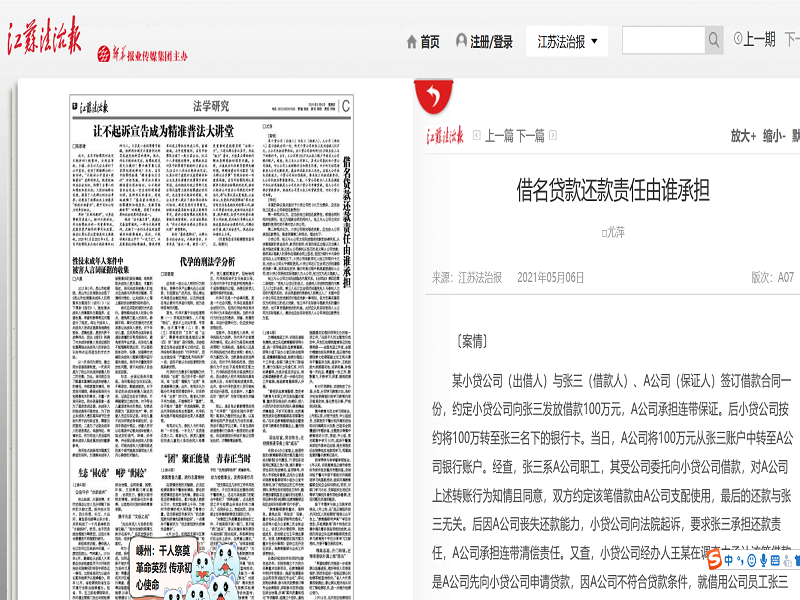The image size is (800, 600).
Task: Open the 代孕的刑法学分析 article on page thumbnail
Action: coord(207,262)
